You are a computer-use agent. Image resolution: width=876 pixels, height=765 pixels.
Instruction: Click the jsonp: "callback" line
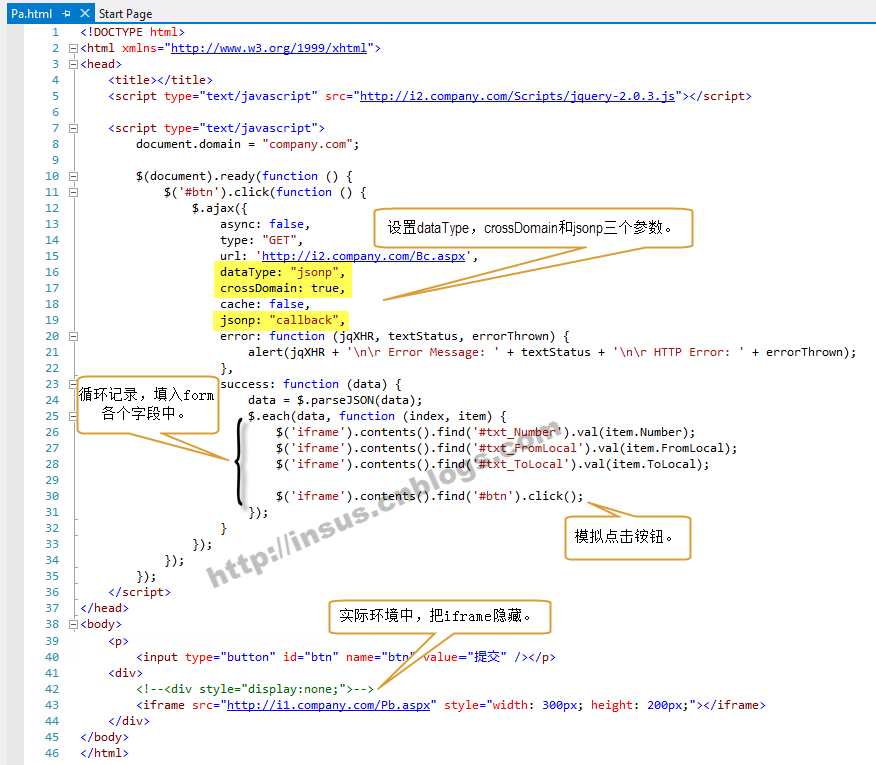click(282, 320)
